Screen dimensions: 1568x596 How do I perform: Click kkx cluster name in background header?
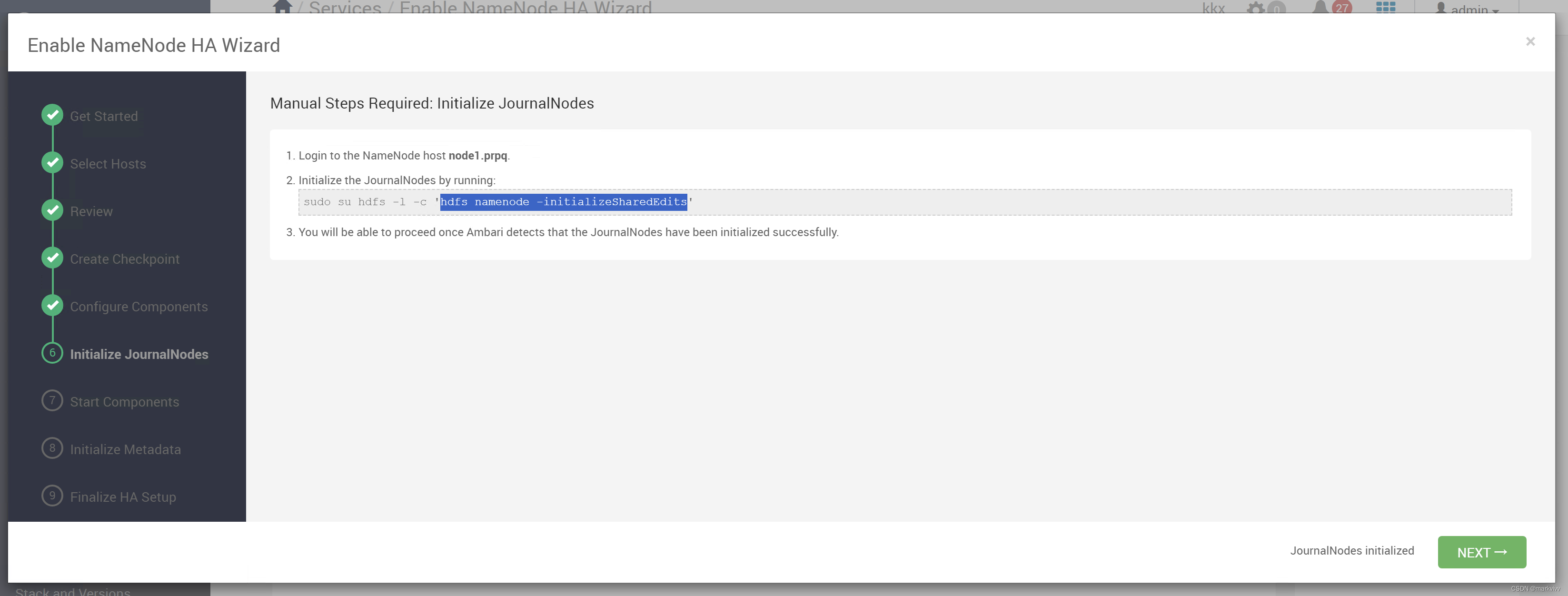[x=1213, y=8]
